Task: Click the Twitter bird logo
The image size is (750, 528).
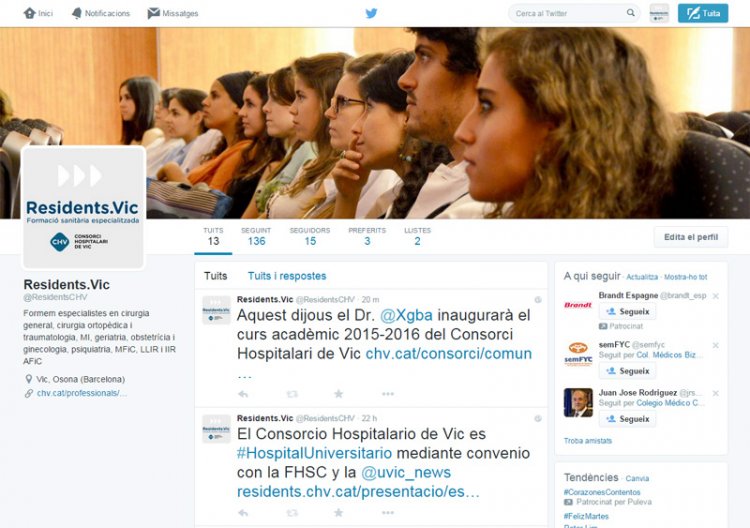Action: coord(371,13)
